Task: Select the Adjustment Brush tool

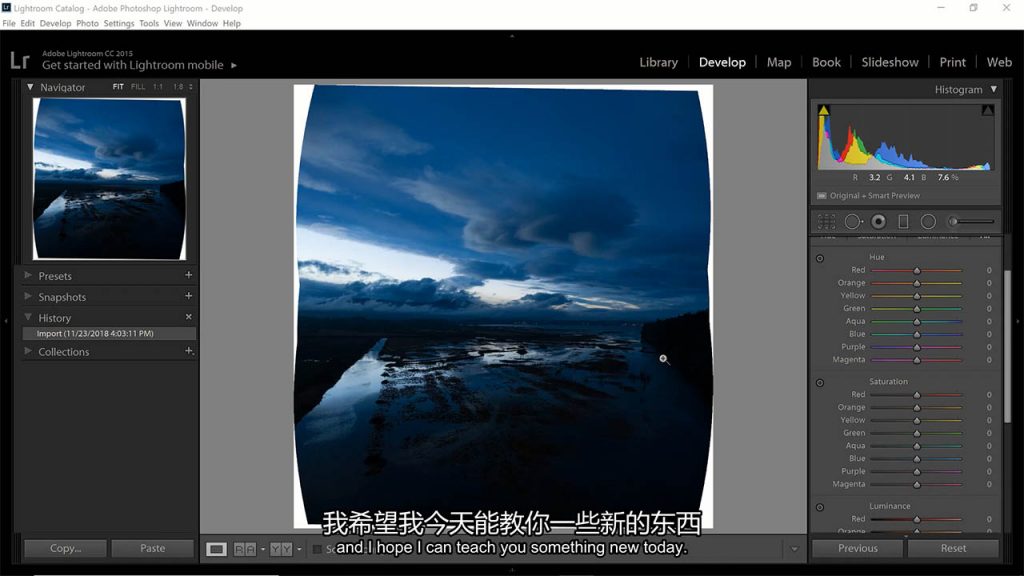Action: pos(972,222)
